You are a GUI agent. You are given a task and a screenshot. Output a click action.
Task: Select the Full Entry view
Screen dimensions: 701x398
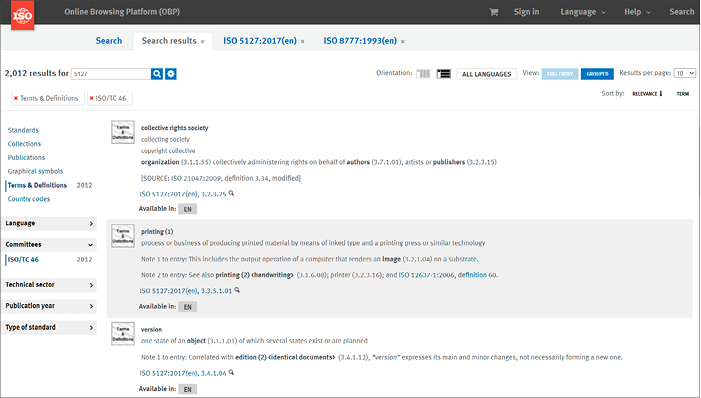tap(560, 74)
